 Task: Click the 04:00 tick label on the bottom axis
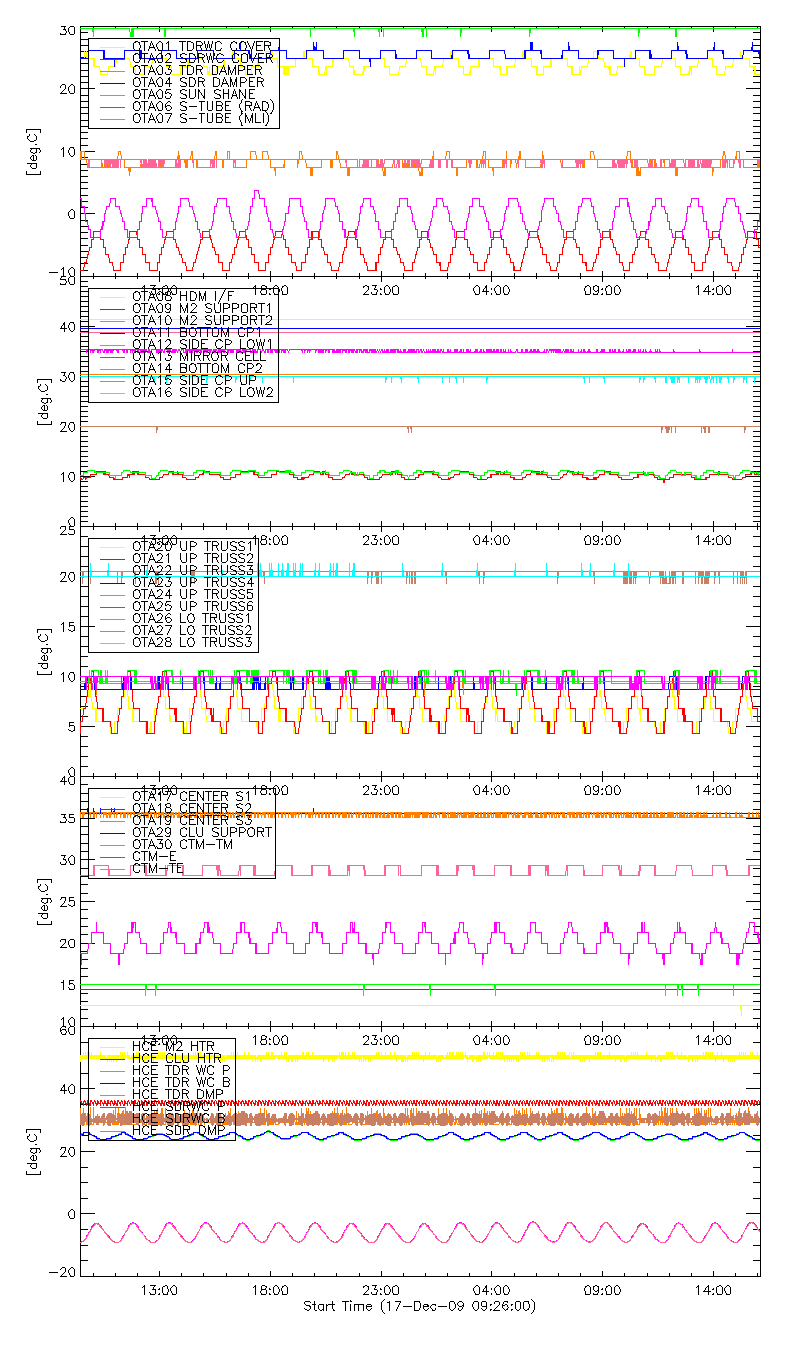(492, 1292)
